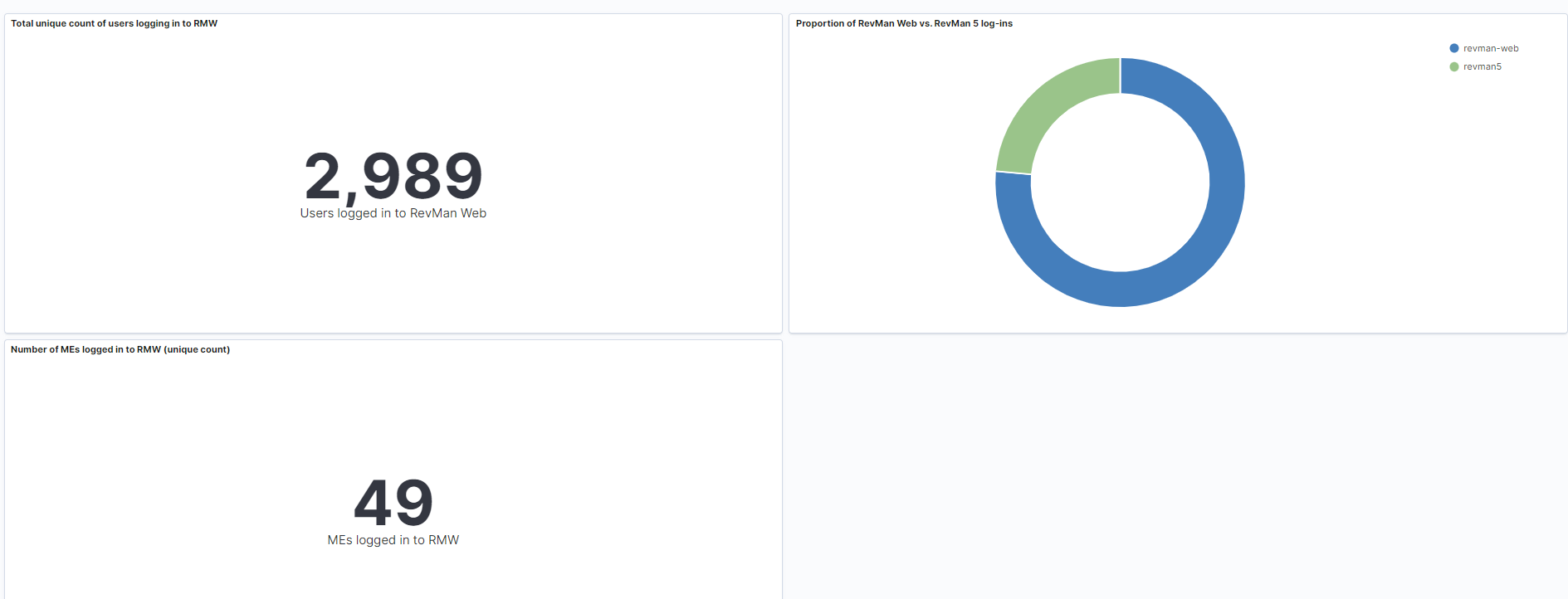The image size is (1568, 599).
Task: Click the empty dashboard area below the donut panel
Action: point(1177,465)
